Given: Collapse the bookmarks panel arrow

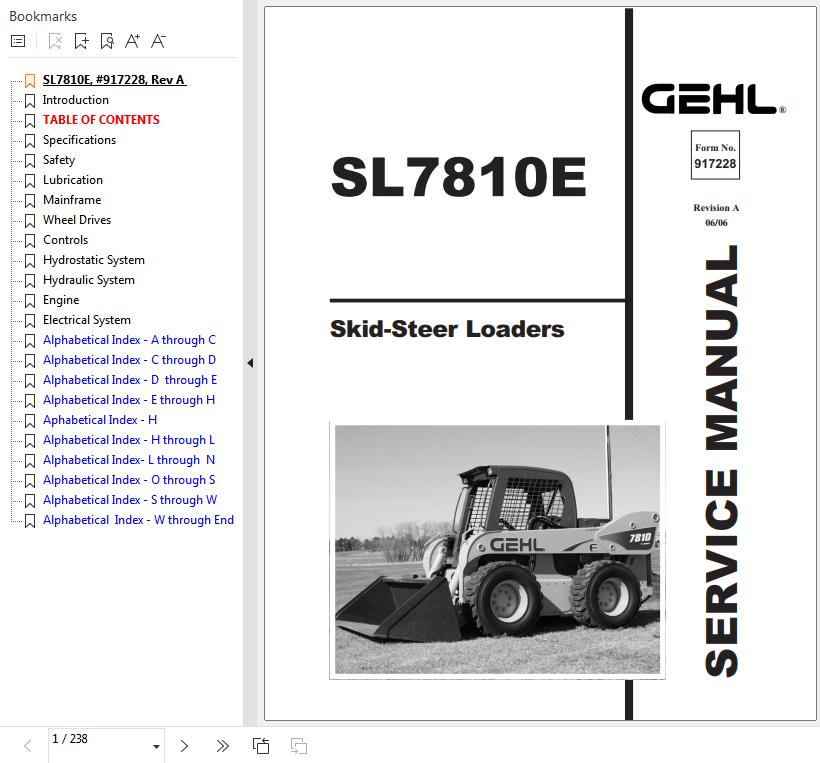Looking at the screenshot, I should point(250,362).
